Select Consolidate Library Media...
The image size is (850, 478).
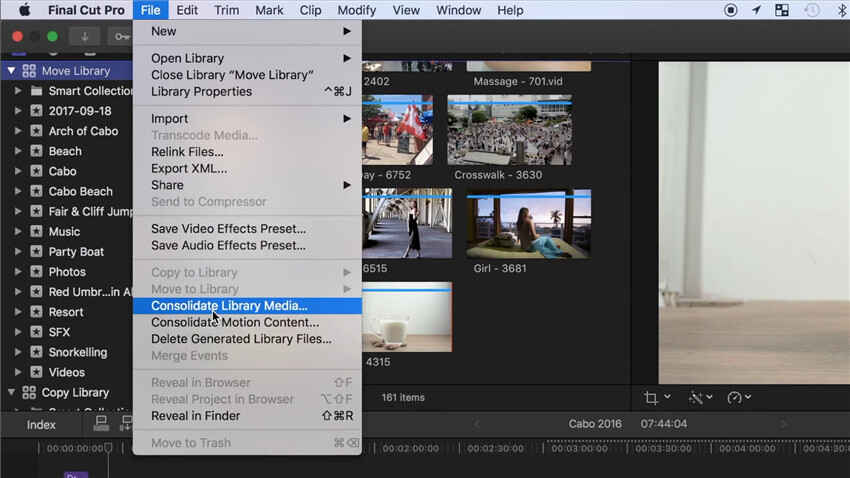tap(248, 306)
